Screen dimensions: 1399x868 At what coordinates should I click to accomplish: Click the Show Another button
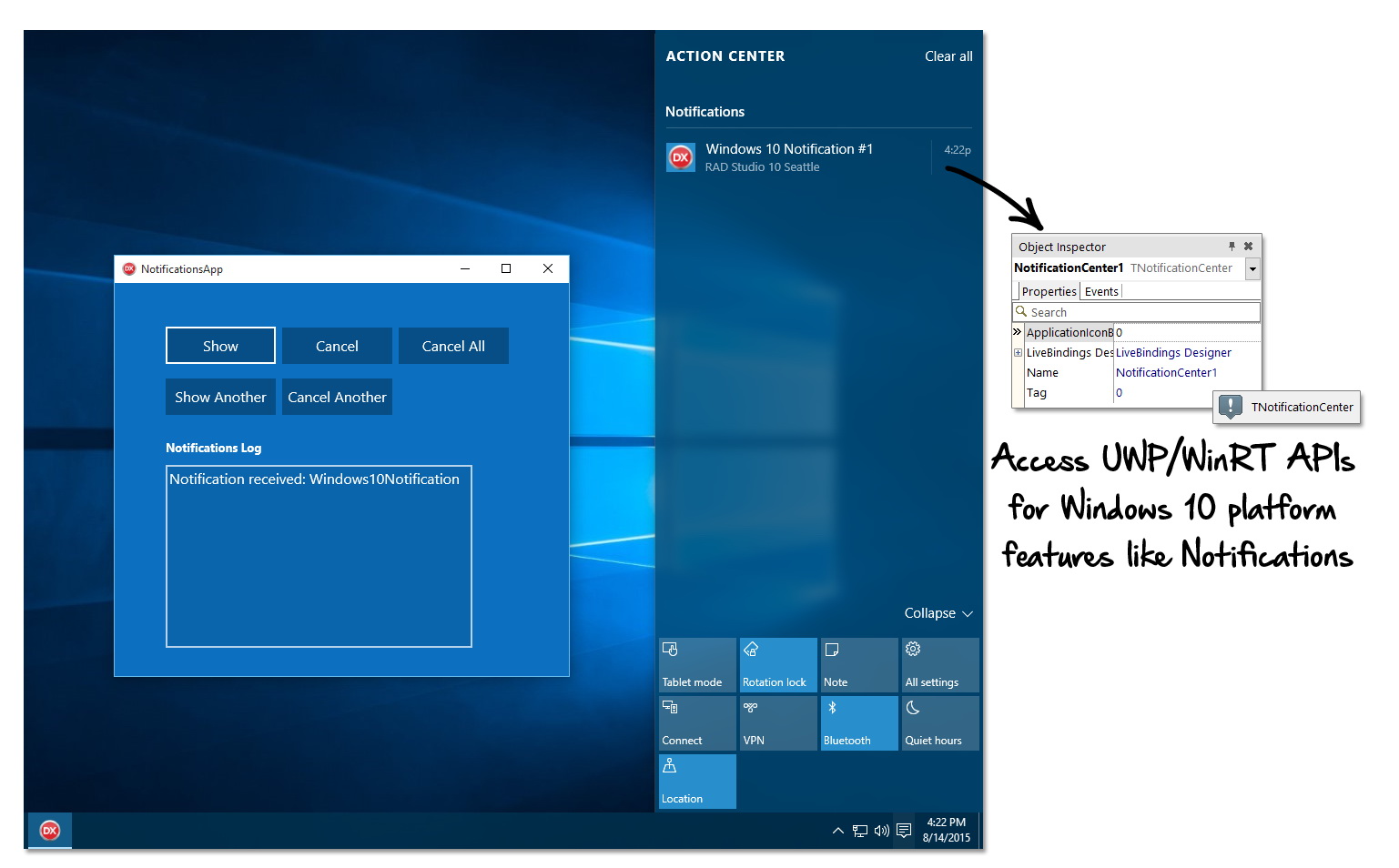coord(220,397)
